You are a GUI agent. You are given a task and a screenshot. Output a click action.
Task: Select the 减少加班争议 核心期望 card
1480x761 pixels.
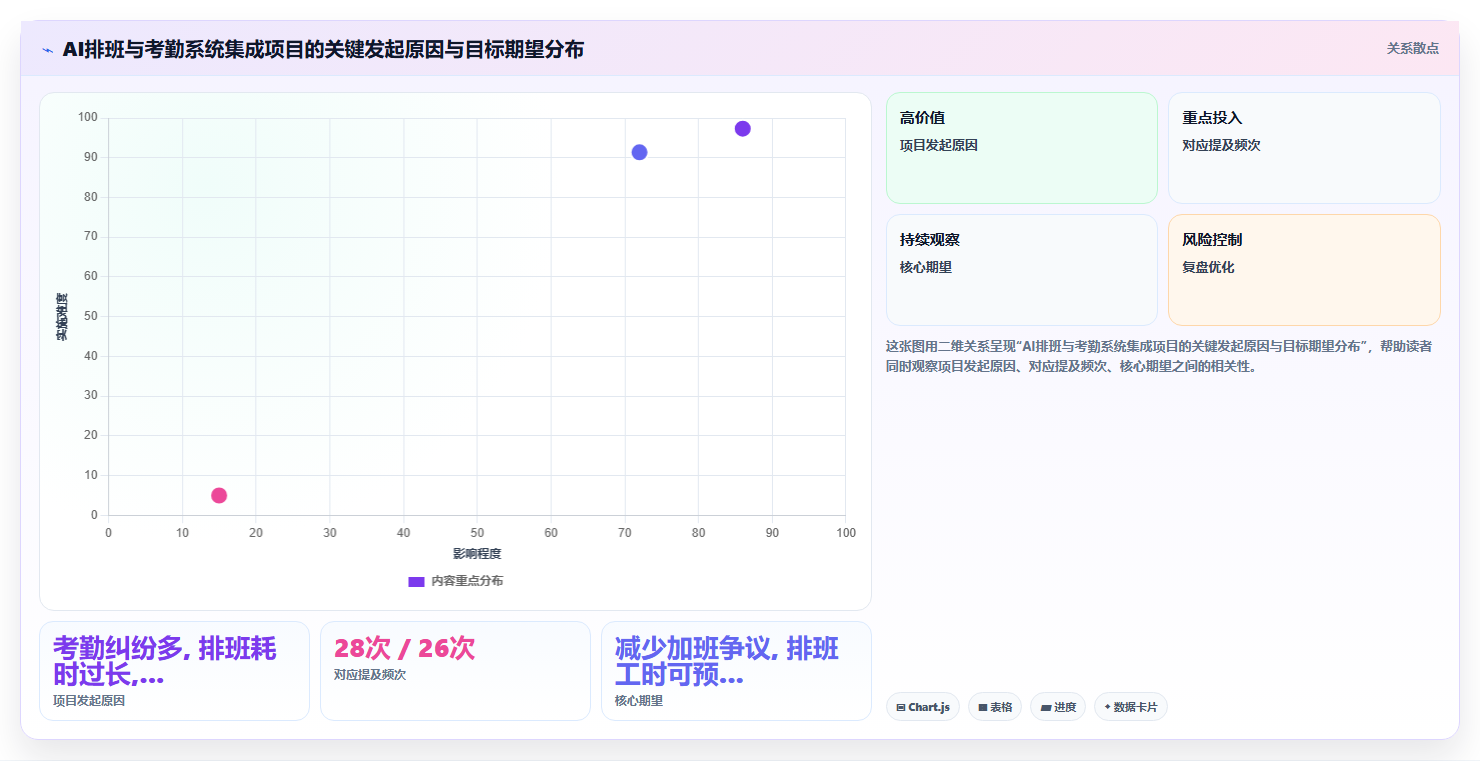(736, 671)
